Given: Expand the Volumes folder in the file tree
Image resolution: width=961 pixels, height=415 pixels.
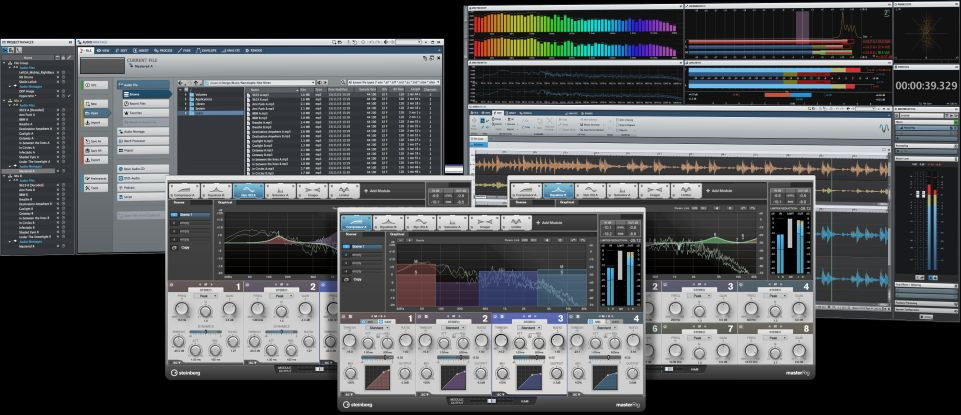Looking at the screenshot, I should 186,95.
